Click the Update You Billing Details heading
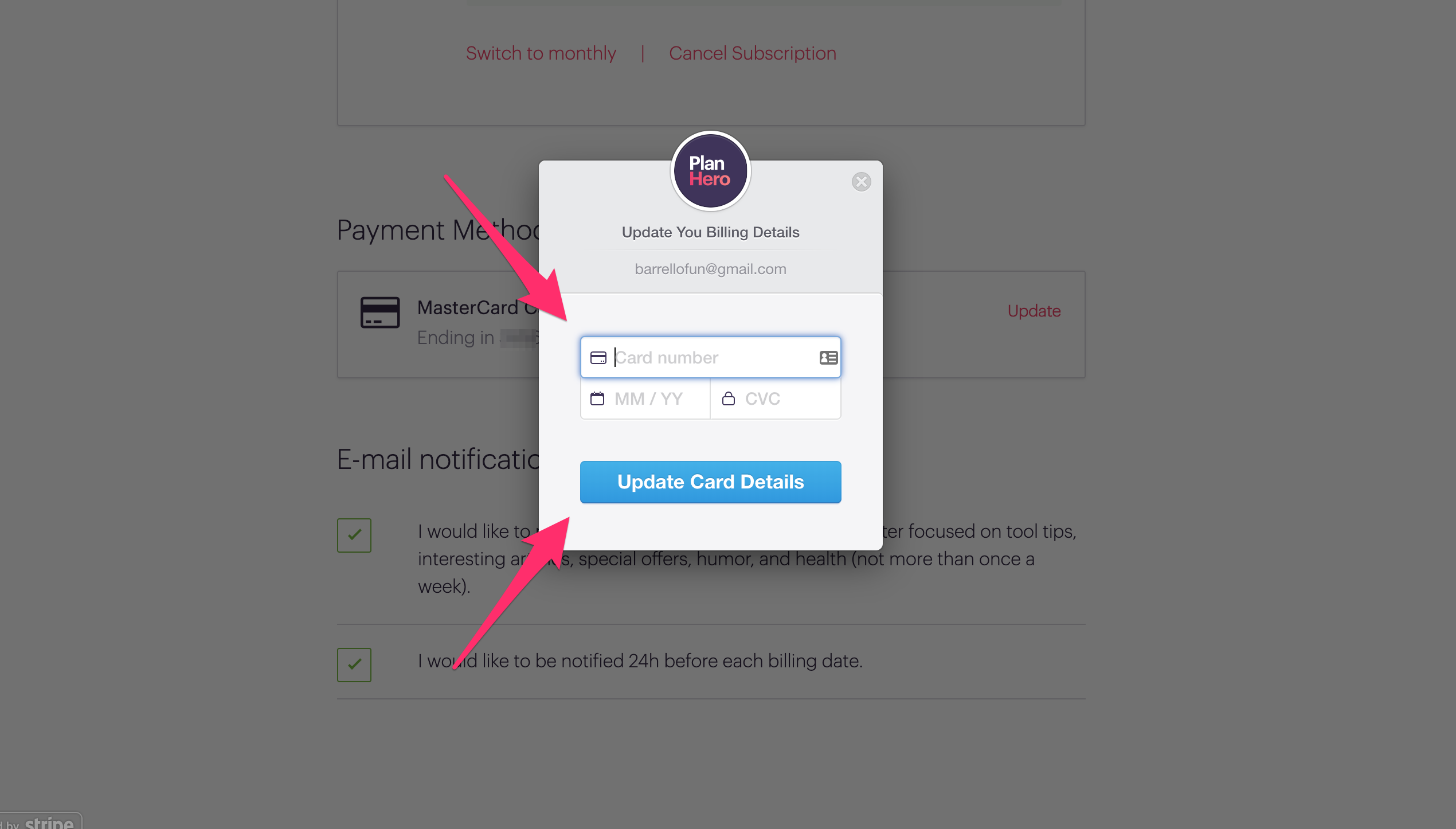The image size is (1456, 829). pyautogui.click(x=710, y=232)
